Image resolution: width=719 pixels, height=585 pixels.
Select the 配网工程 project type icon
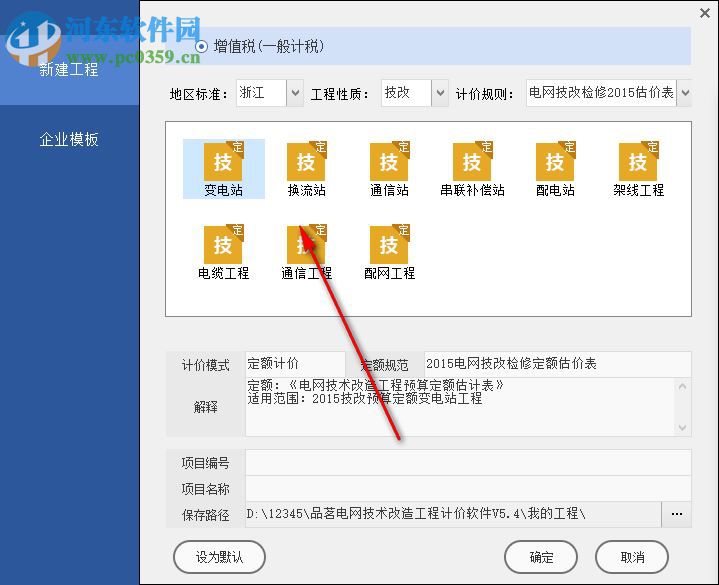point(389,252)
